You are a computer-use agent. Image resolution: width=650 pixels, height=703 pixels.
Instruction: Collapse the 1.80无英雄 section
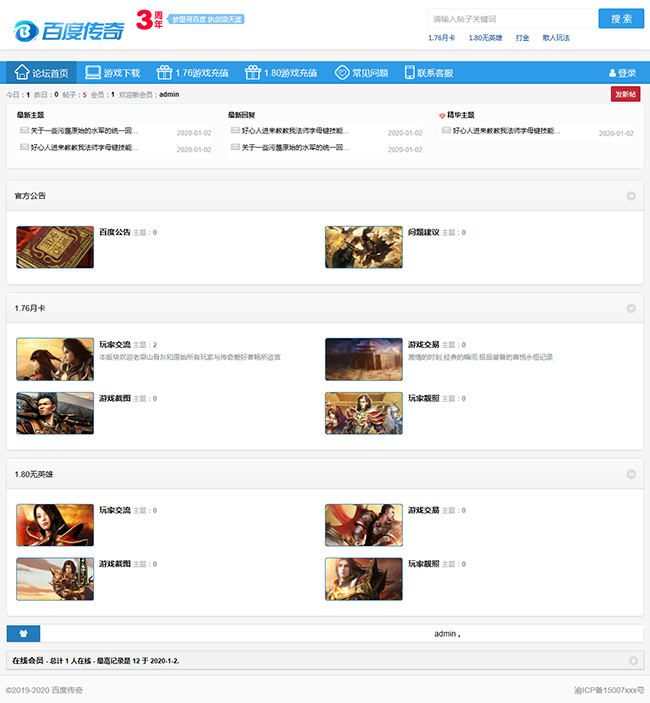click(631, 474)
